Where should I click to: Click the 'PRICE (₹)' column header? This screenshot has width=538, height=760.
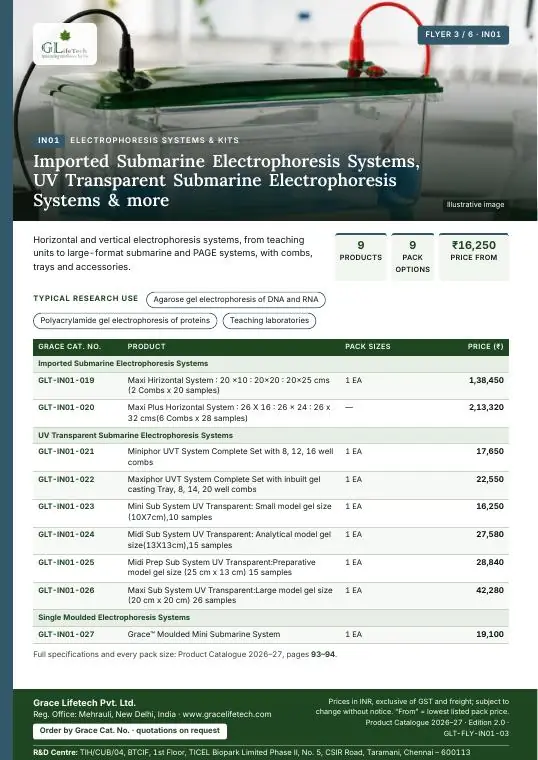485,347
